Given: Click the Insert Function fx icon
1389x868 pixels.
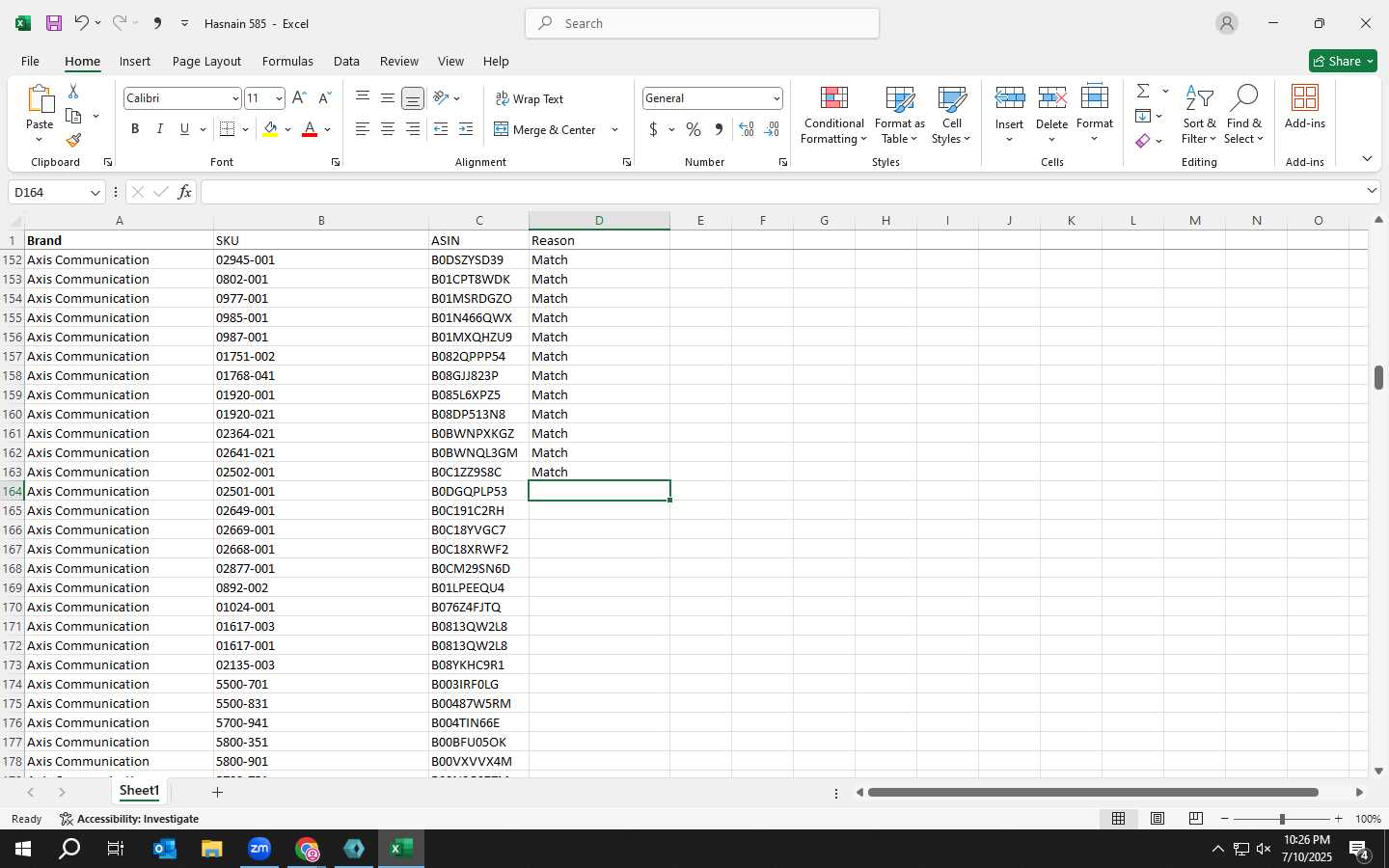Looking at the screenshot, I should [184, 192].
